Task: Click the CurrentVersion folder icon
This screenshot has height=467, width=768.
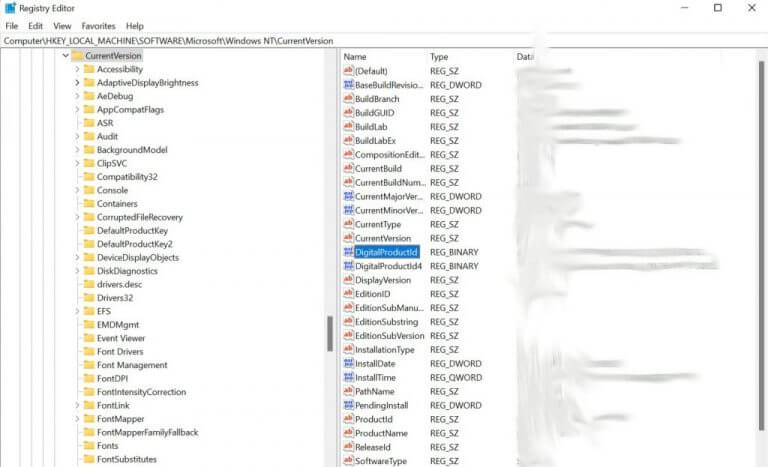Action: (77, 55)
